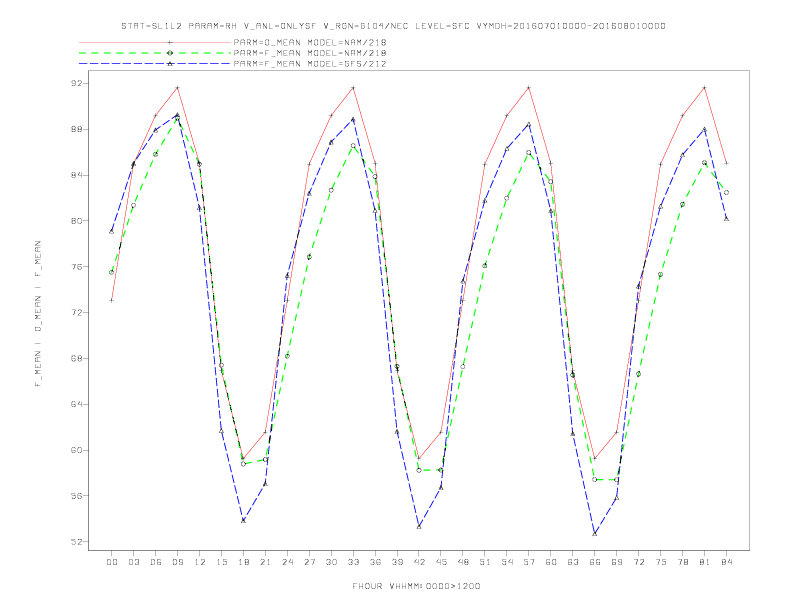Click x-axis tick label 09

[x=177, y=562]
